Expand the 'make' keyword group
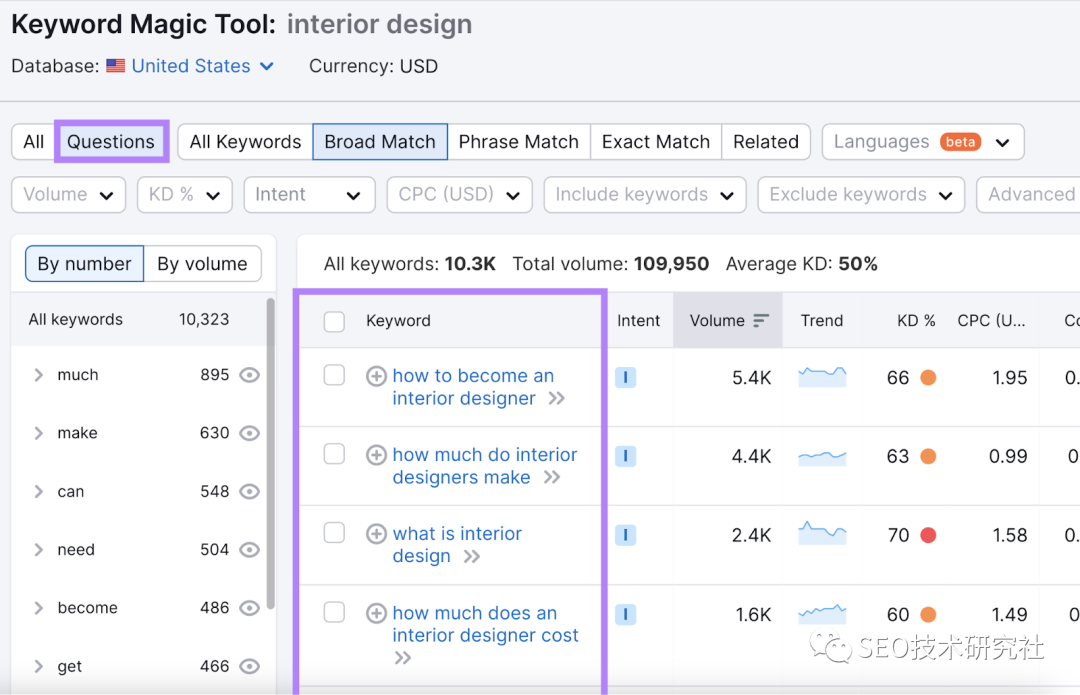This screenshot has height=695, width=1080. coord(39,433)
